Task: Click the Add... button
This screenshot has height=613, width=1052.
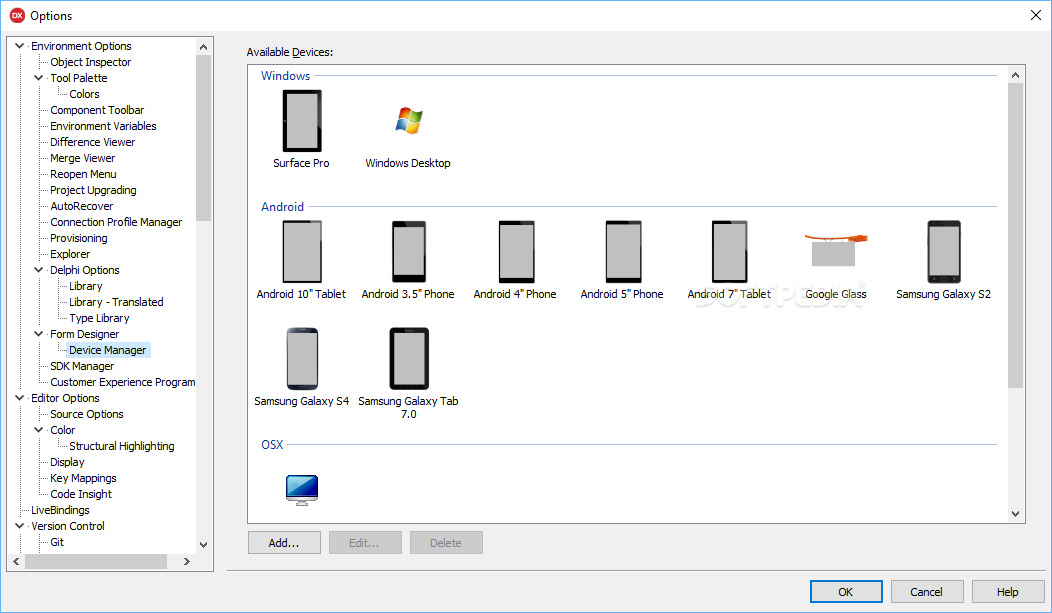Action: (284, 543)
